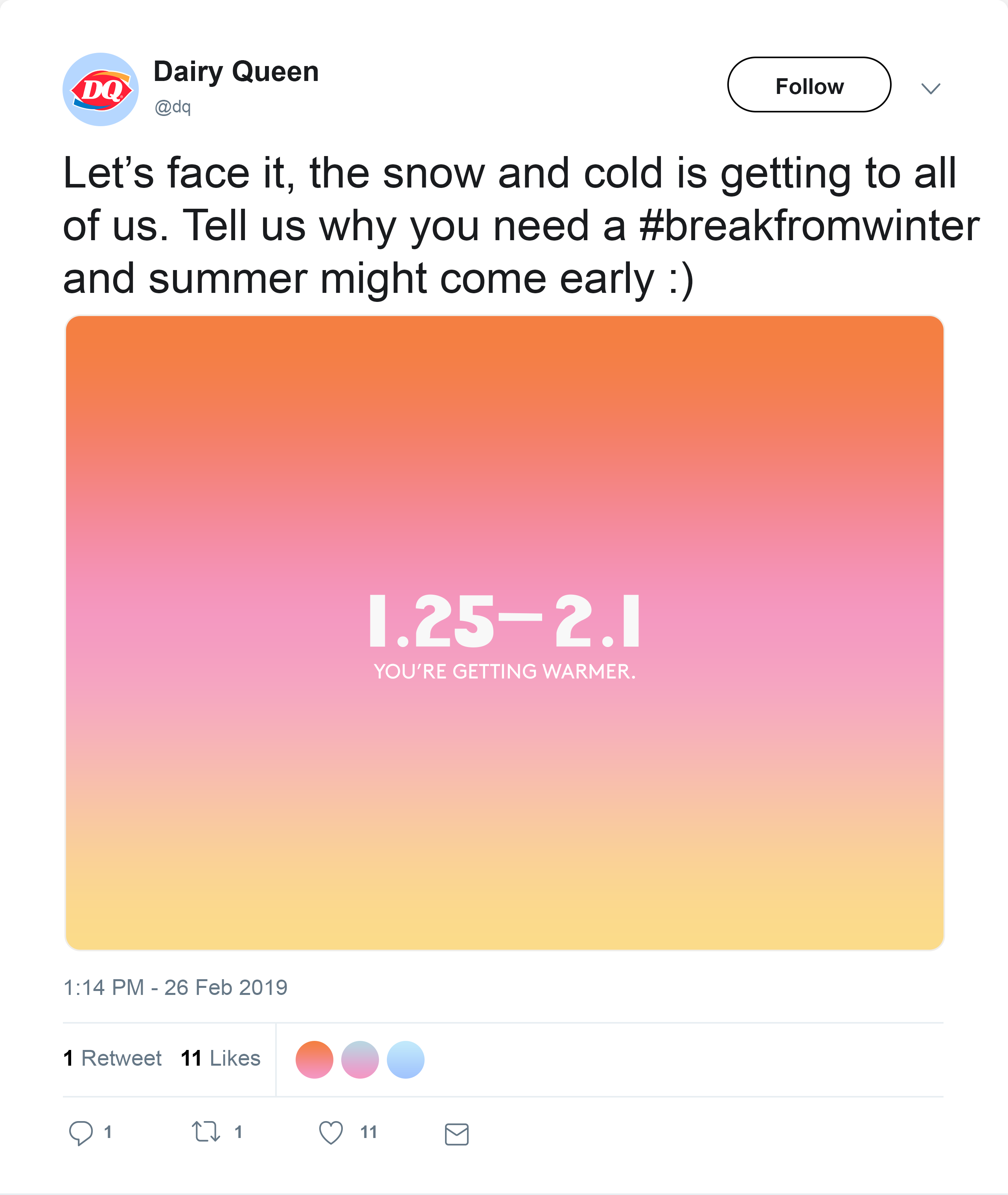Click the retweet arrows icon
This screenshot has height=1195, width=1008.
tap(206, 1132)
